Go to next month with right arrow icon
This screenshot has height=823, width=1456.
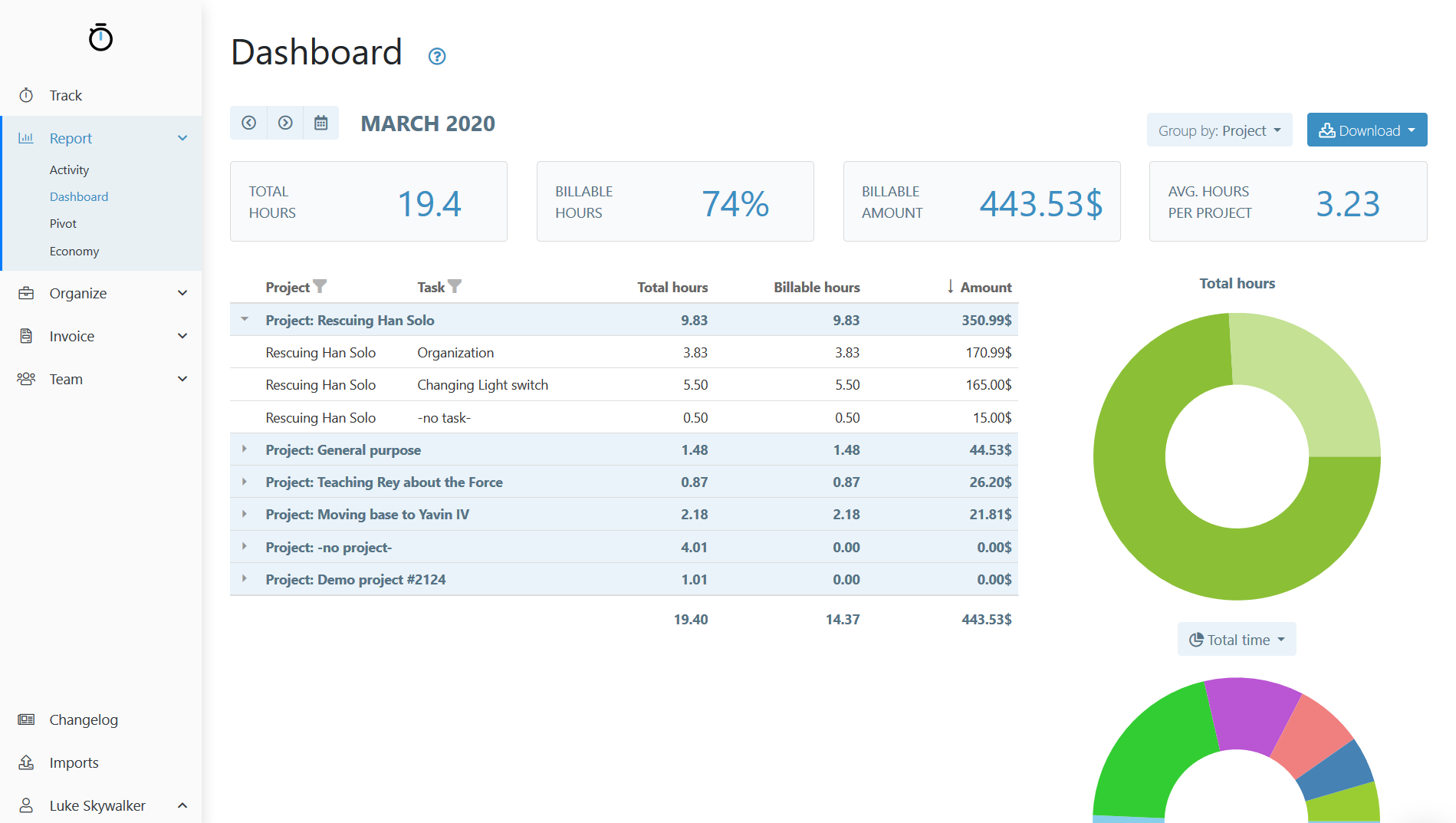click(x=284, y=123)
